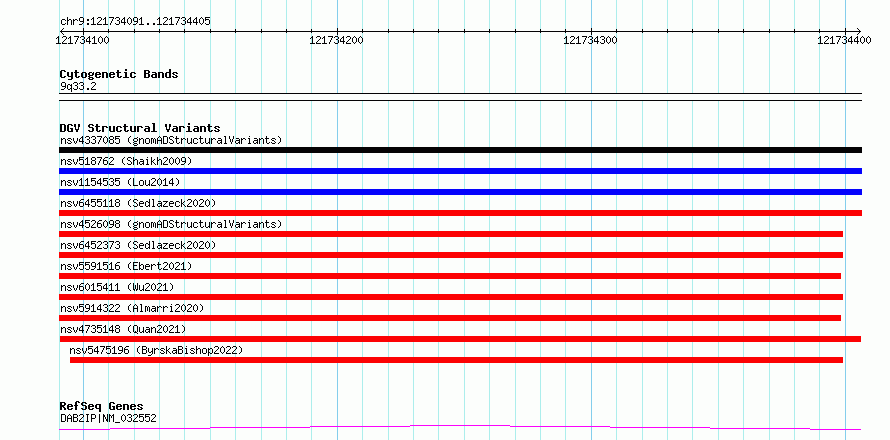This screenshot has height=440, width=890.
Task: Click ruler position 121734200
Action: click(x=337, y=40)
